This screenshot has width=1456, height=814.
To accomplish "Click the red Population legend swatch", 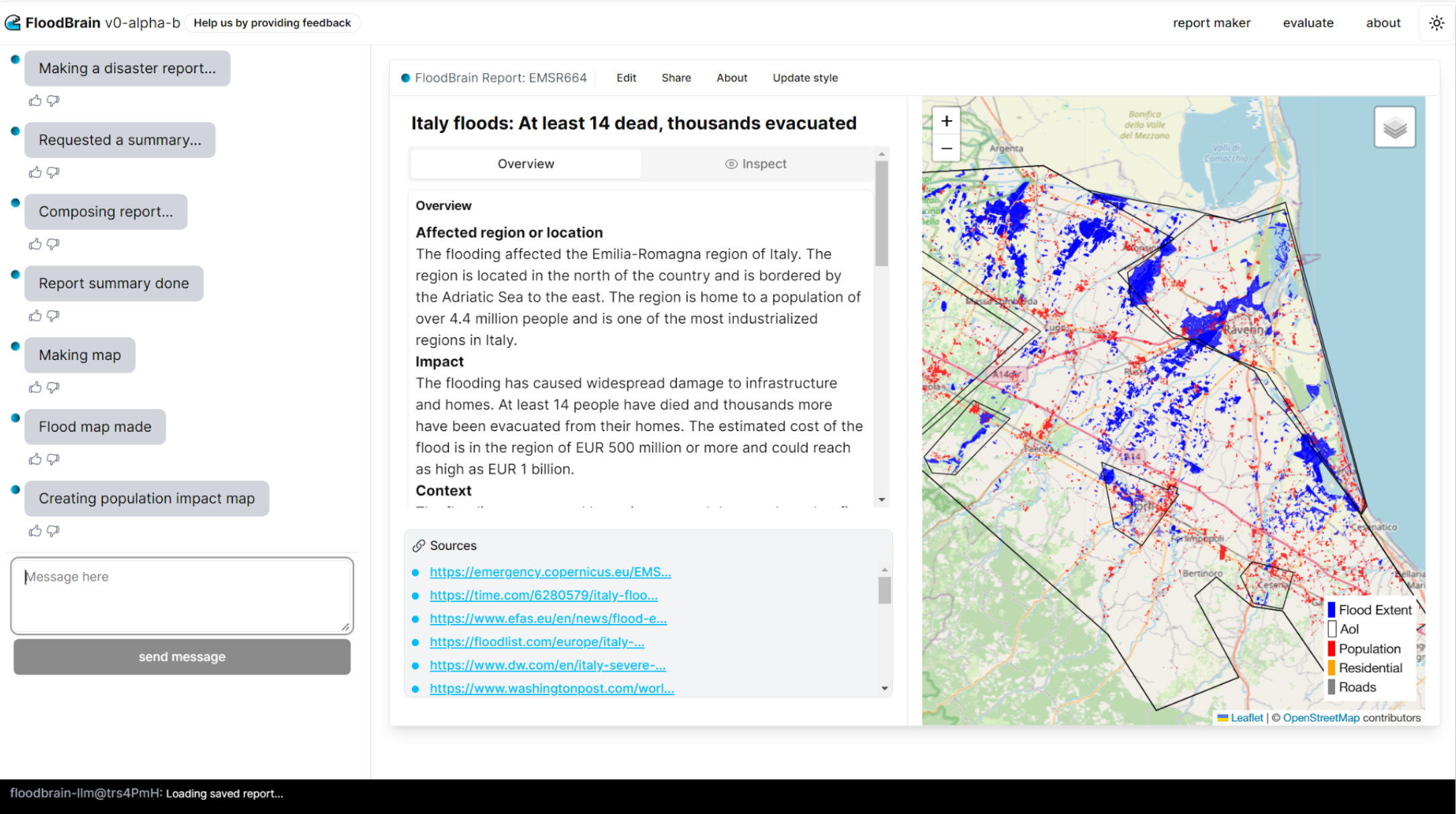I will (x=1331, y=649).
